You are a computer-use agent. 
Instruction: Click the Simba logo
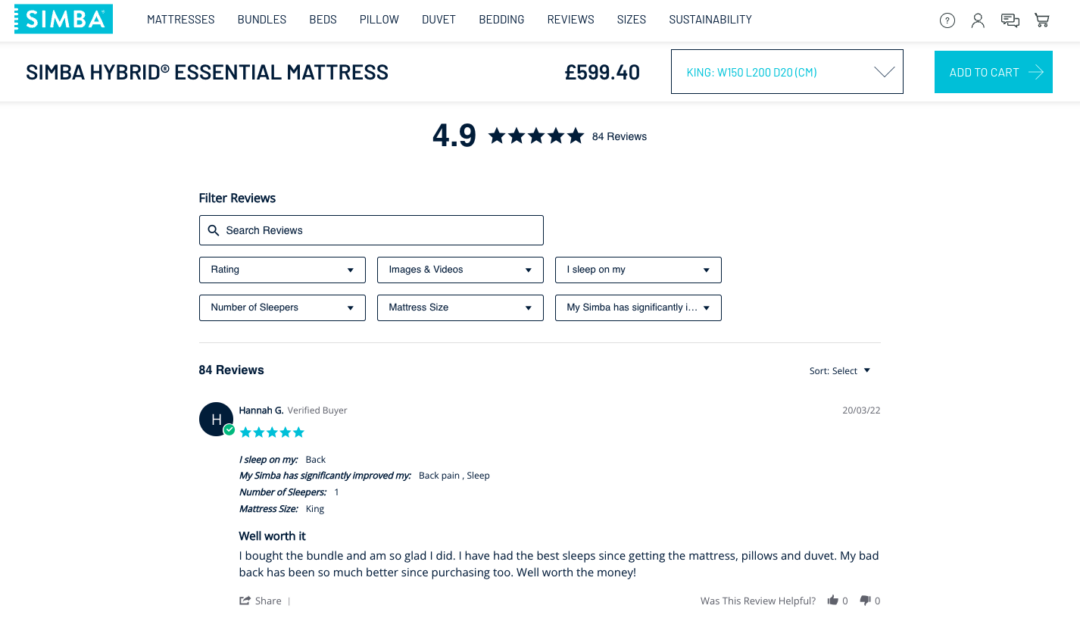tap(63, 19)
